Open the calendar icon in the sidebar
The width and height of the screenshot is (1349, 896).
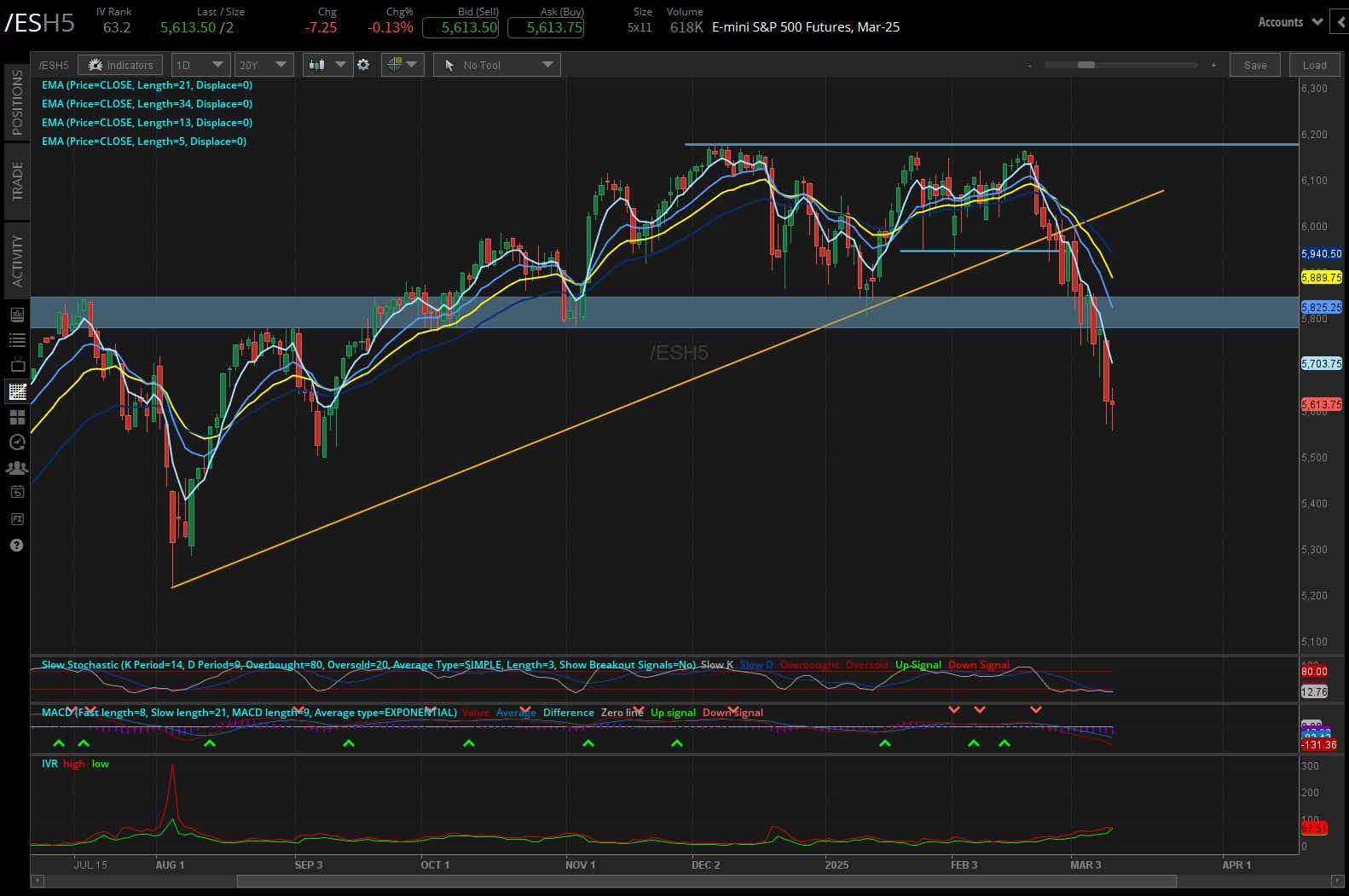[x=16, y=492]
